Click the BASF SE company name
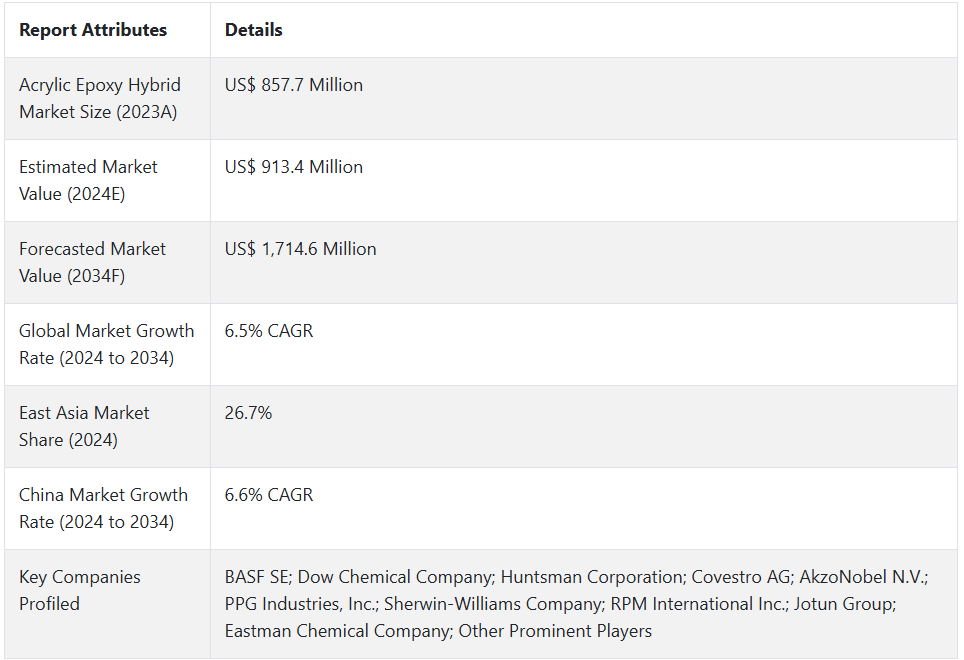The image size is (964, 660). coord(257,577)
